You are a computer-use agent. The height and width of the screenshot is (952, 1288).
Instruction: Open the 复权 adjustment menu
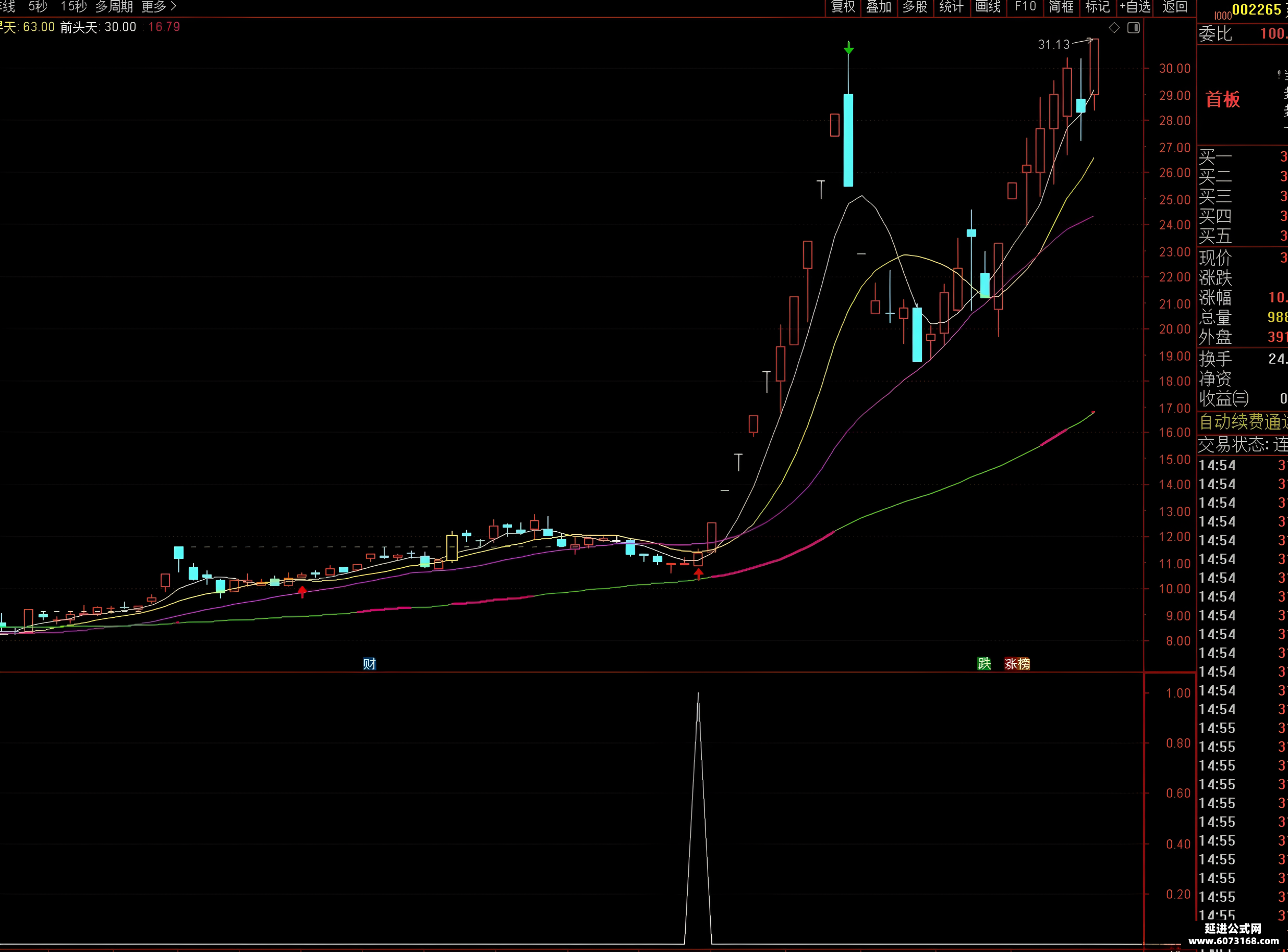click(843, 7)
